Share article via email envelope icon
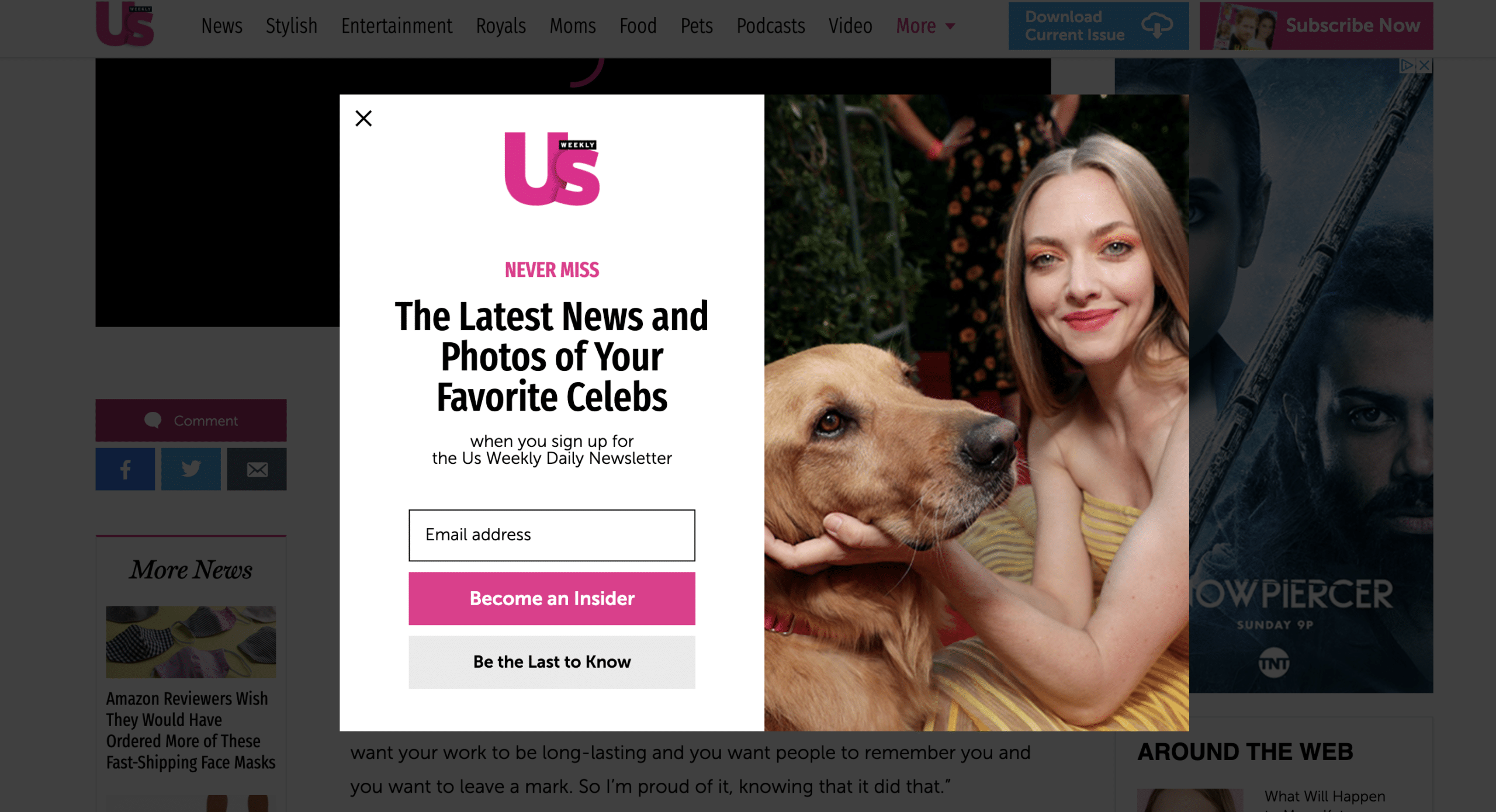1496x812 pixels. coord(257,469)
